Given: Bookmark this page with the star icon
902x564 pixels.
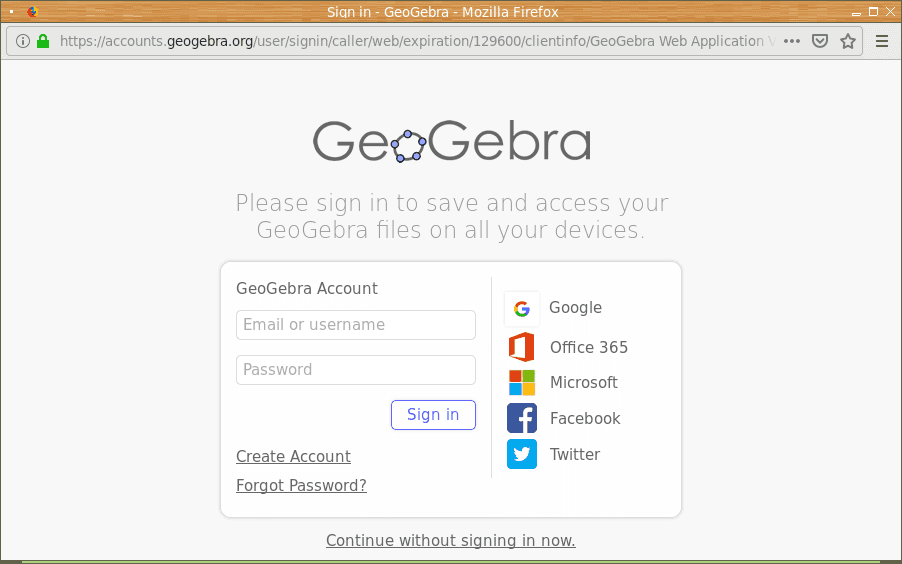Looking at the screenshot, I should pos(848,41).
